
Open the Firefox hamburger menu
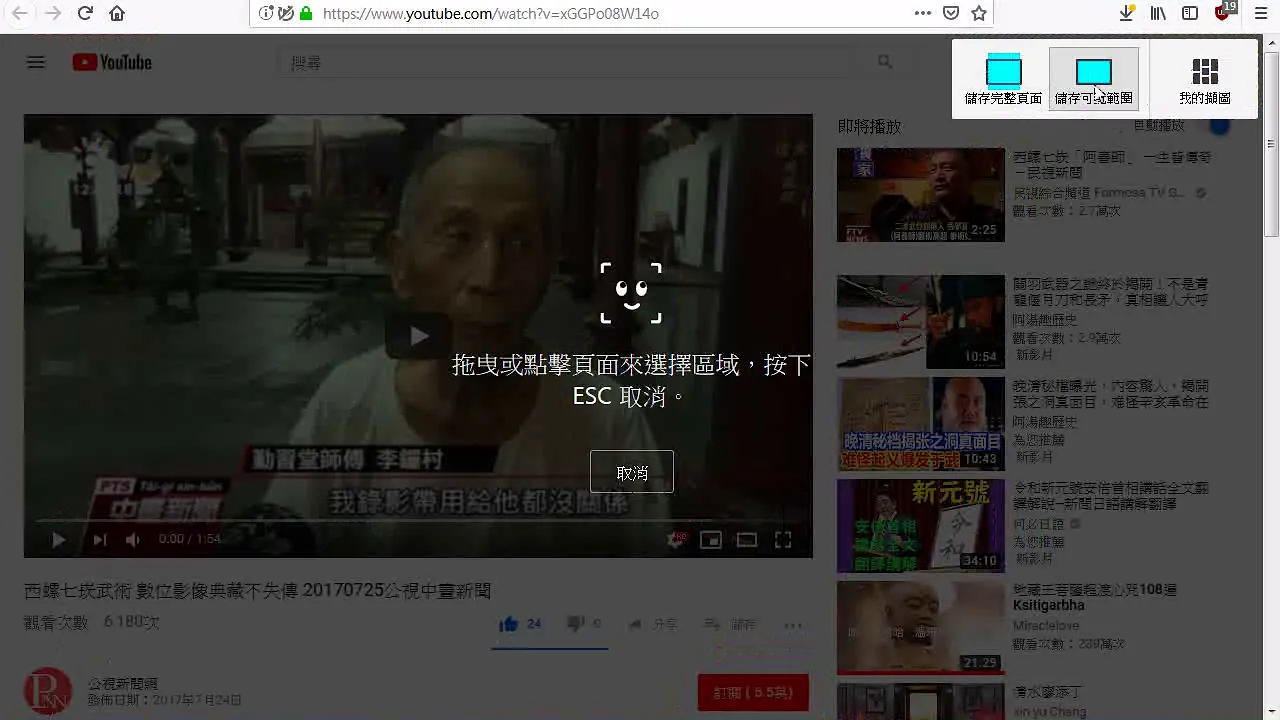(1261, 13)
